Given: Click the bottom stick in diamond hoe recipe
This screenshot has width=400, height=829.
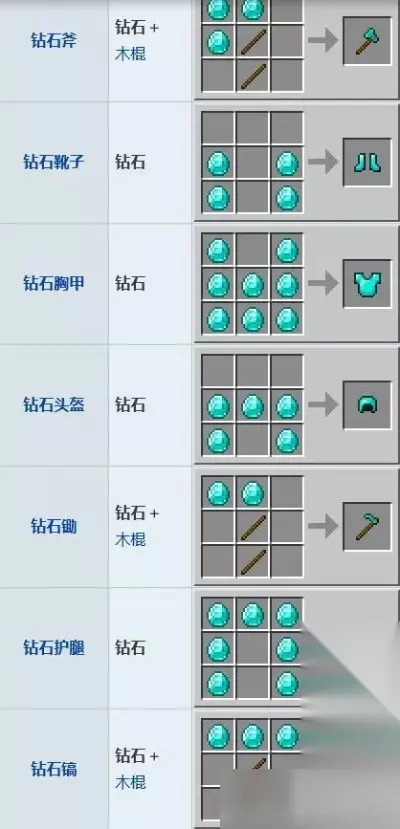Looking at the screenshot, I should 253,561.
